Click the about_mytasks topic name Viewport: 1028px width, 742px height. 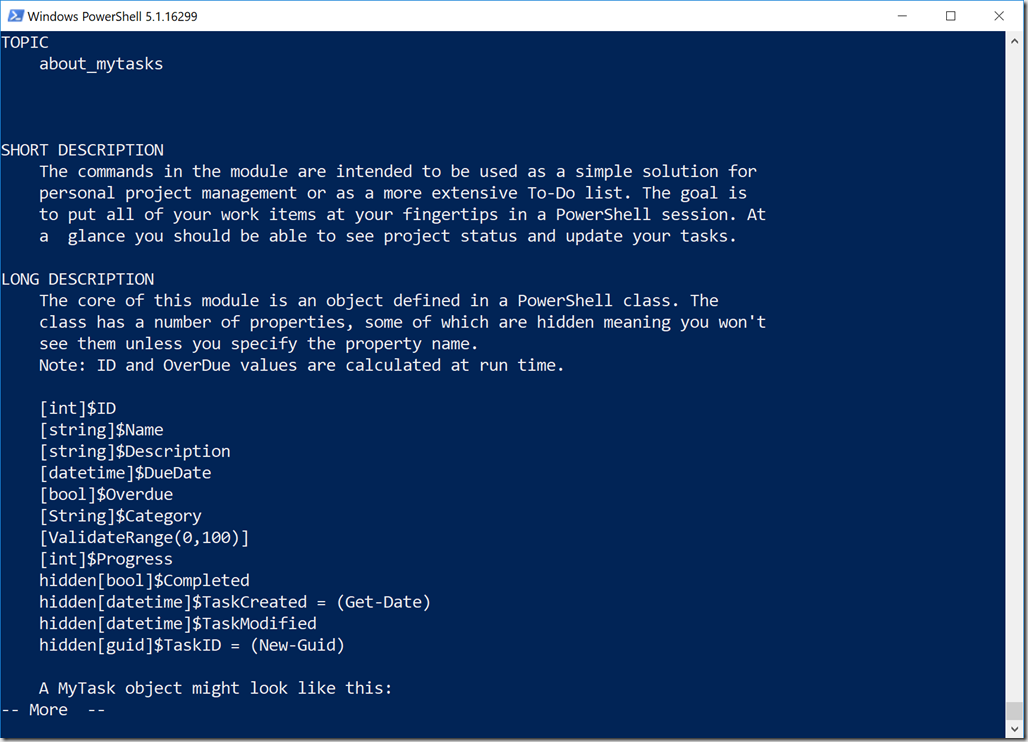pos(101,64)
